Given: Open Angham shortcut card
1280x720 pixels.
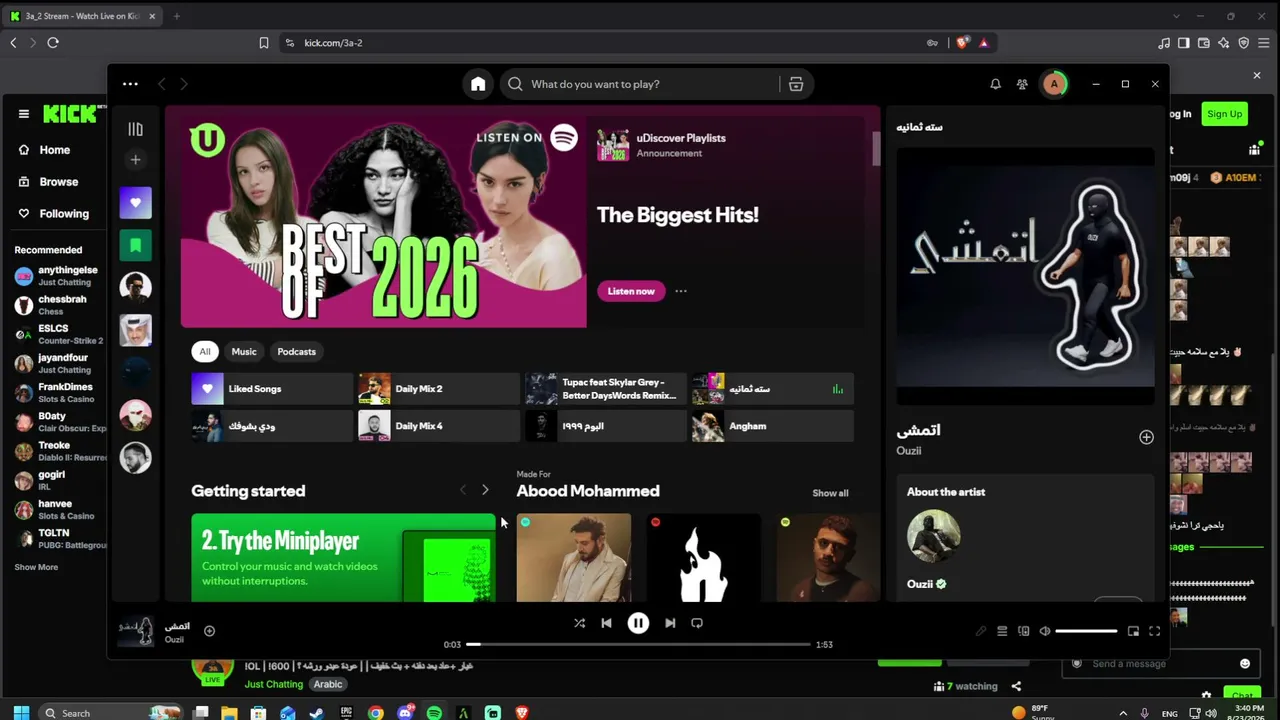Looking at the screenshot, I should pos(773,426).
